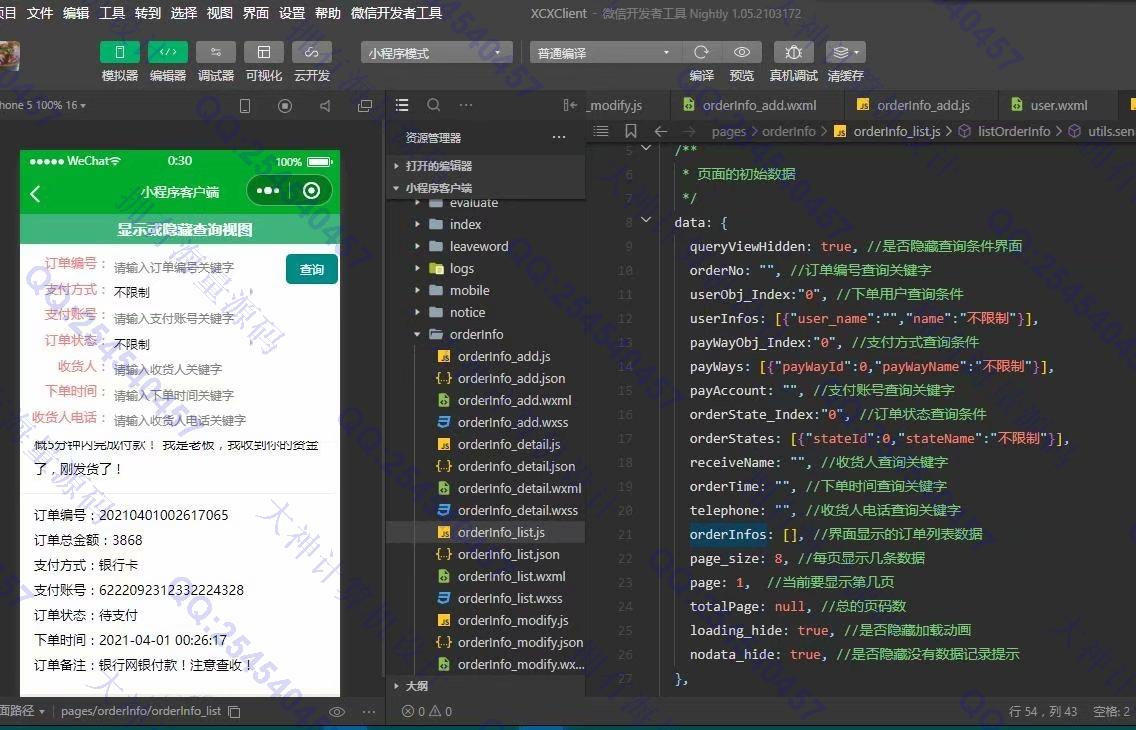Toggle the 调试器 debugger panel button

click(x=216, y=52)
